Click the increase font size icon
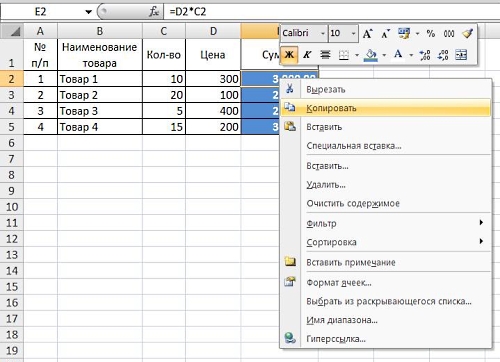Screen dimensions: 500x362 click(367, 34)
